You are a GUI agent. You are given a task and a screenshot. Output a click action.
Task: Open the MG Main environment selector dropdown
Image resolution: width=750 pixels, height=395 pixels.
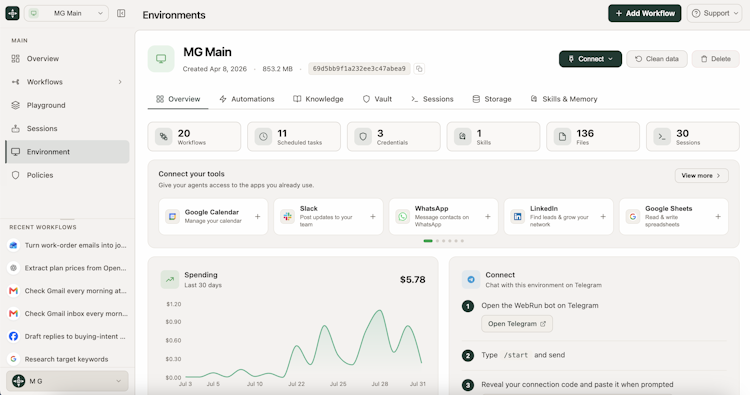pyautogui.click(x=66, y=13)
